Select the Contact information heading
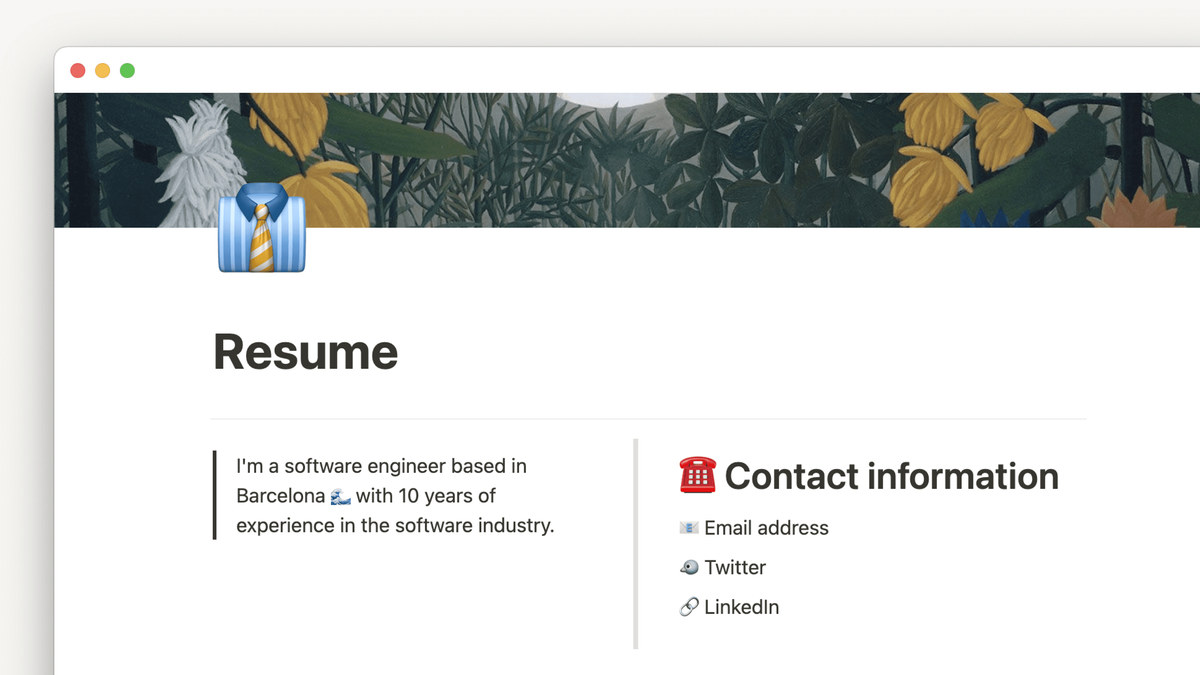The height and width of the screenshot is (675, 1200). coord(891,476)
